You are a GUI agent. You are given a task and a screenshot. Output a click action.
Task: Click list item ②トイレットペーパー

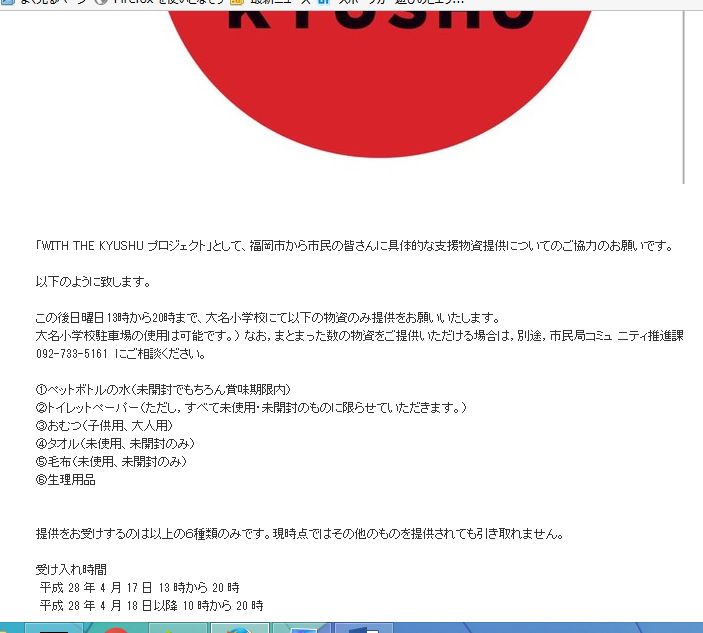[251, 407]
